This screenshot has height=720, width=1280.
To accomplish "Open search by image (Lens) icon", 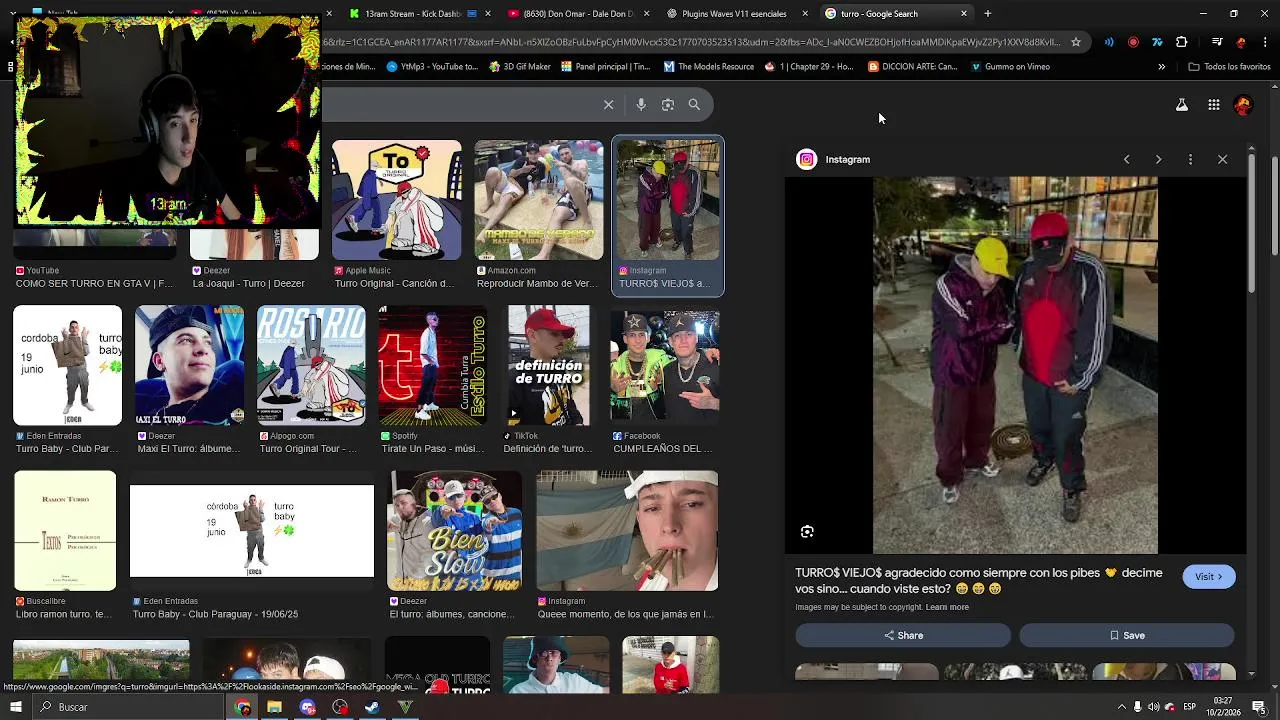I will coord(668,104).
